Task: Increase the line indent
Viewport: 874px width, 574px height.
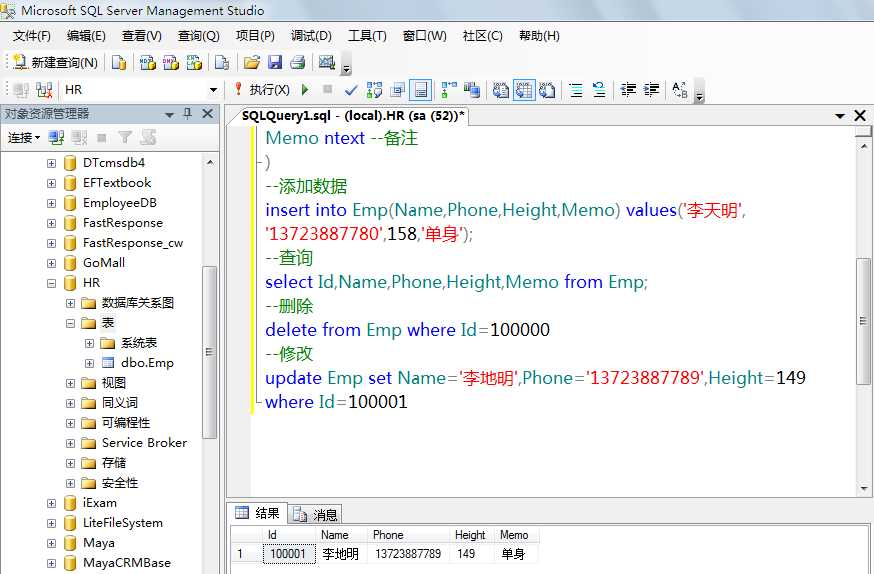Action: point(651,90)
